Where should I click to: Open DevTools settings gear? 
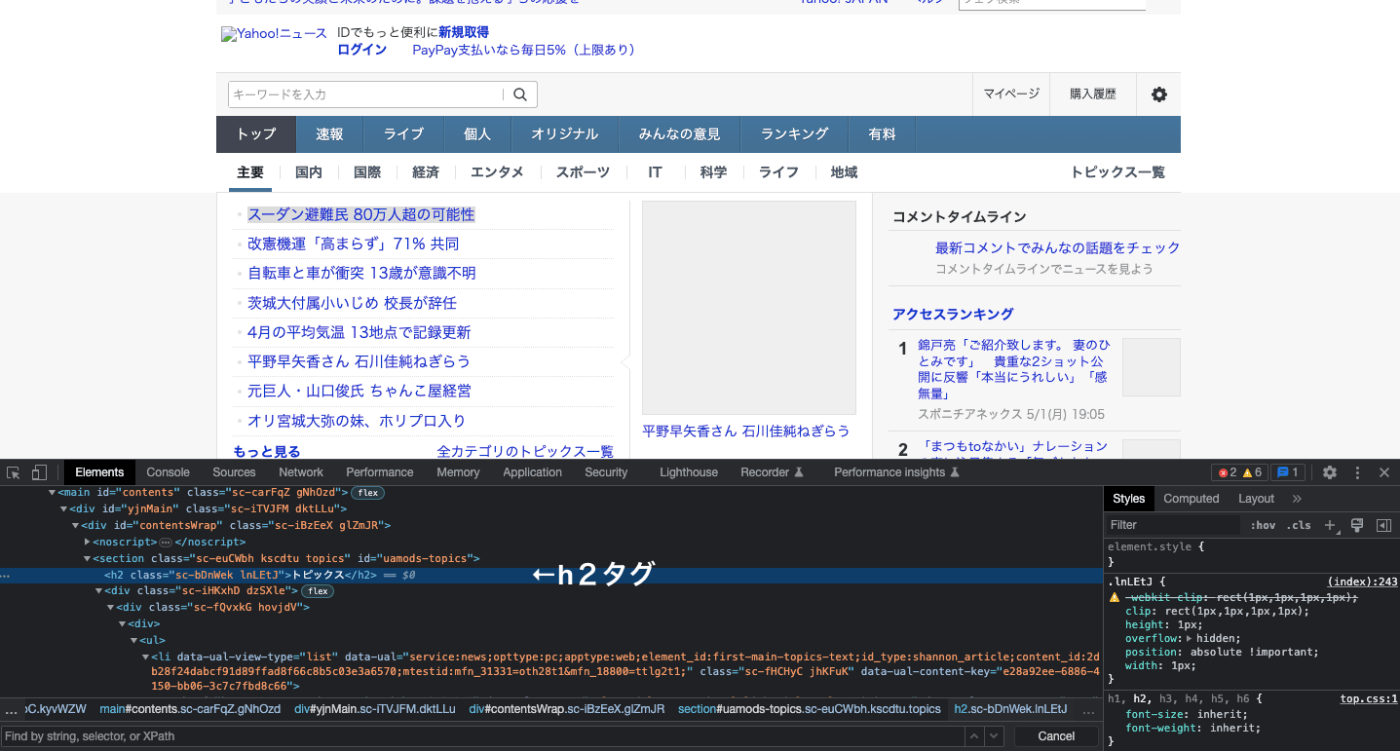1330,472
